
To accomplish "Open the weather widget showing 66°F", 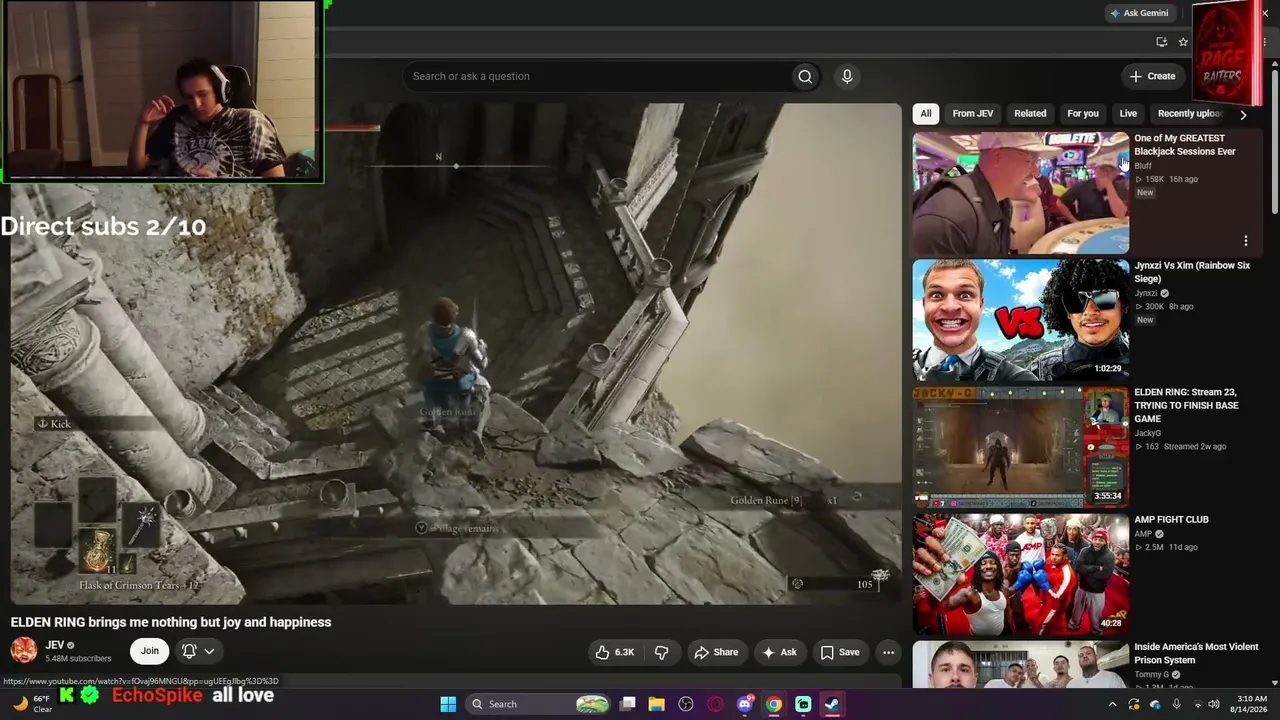I will click(x=32, y=704).
